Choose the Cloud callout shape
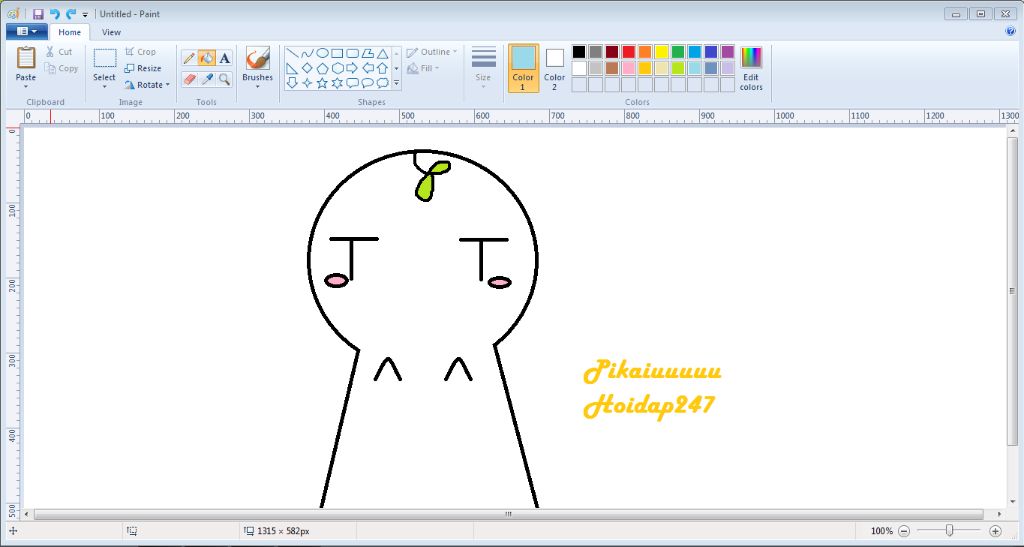1024x547 pixels. pos(383,83)
